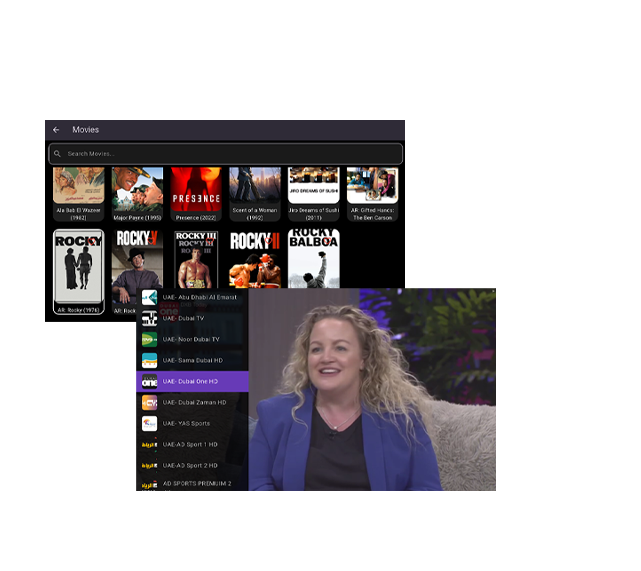Click the magnifier icon in search bar
Image resolution: width=641 pixels, height=571 pixels.
pyautogui.click(x=58, y=154)
